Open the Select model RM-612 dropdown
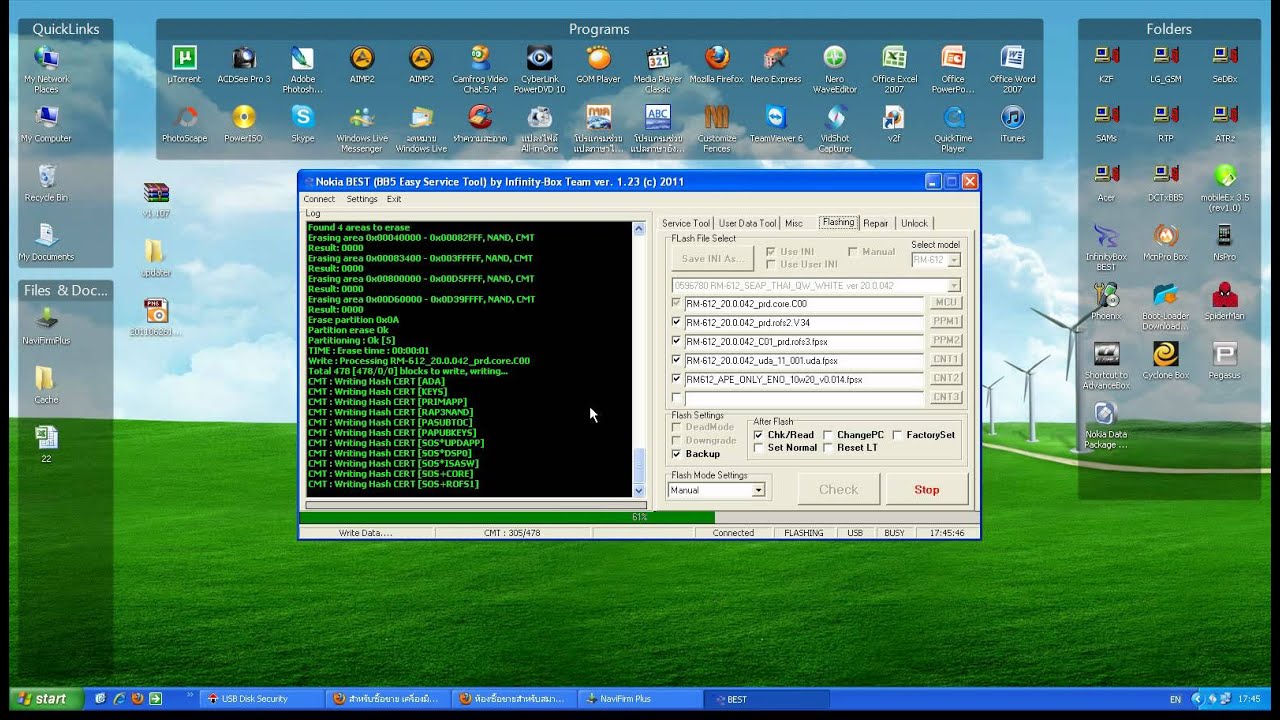This screenshot has width=1280, height=720. pos(954,260)
